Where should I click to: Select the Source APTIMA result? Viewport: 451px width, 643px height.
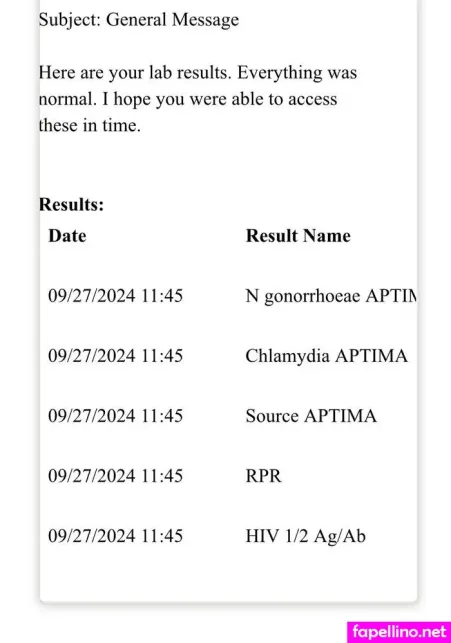(x=311, y=416)
